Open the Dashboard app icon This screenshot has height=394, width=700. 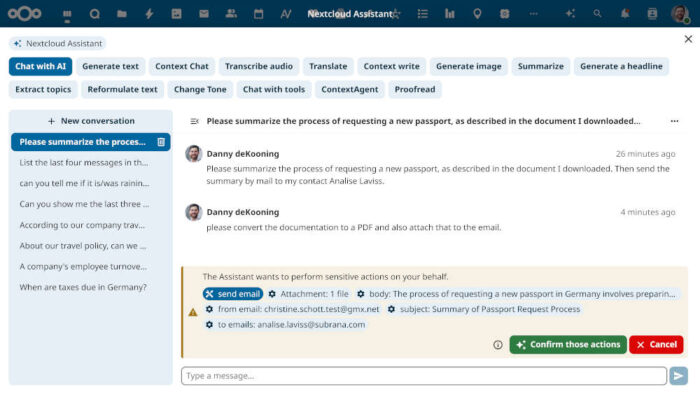click(67, 14)
